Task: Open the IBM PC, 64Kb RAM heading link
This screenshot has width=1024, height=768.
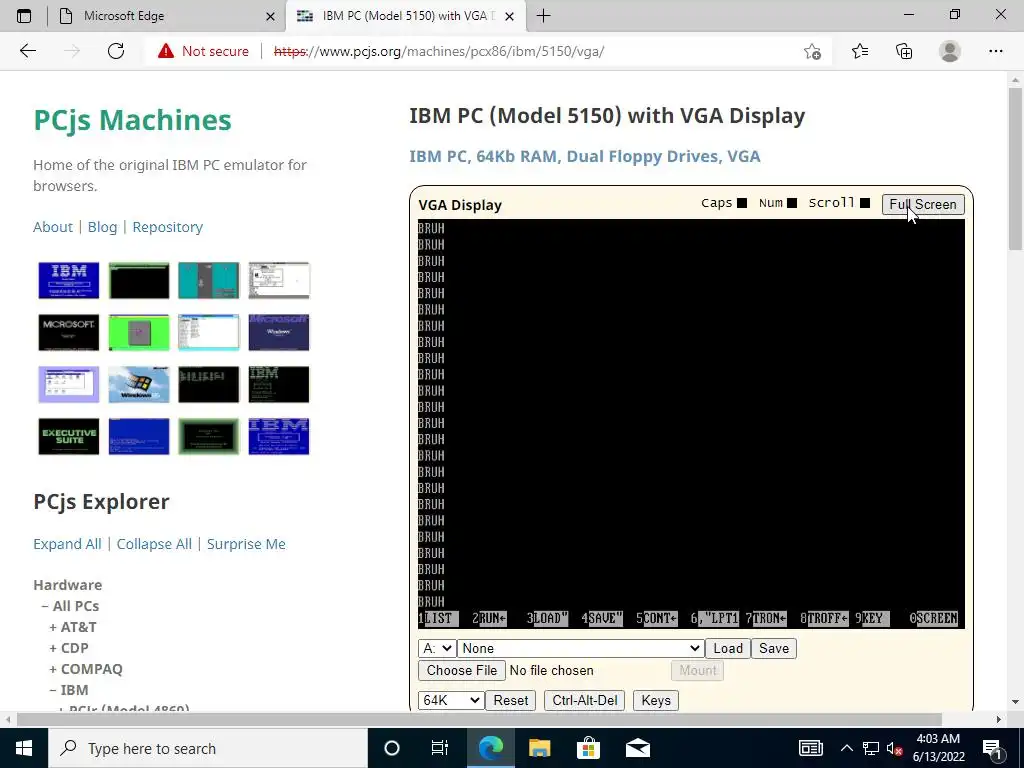Action: point(584,156)
